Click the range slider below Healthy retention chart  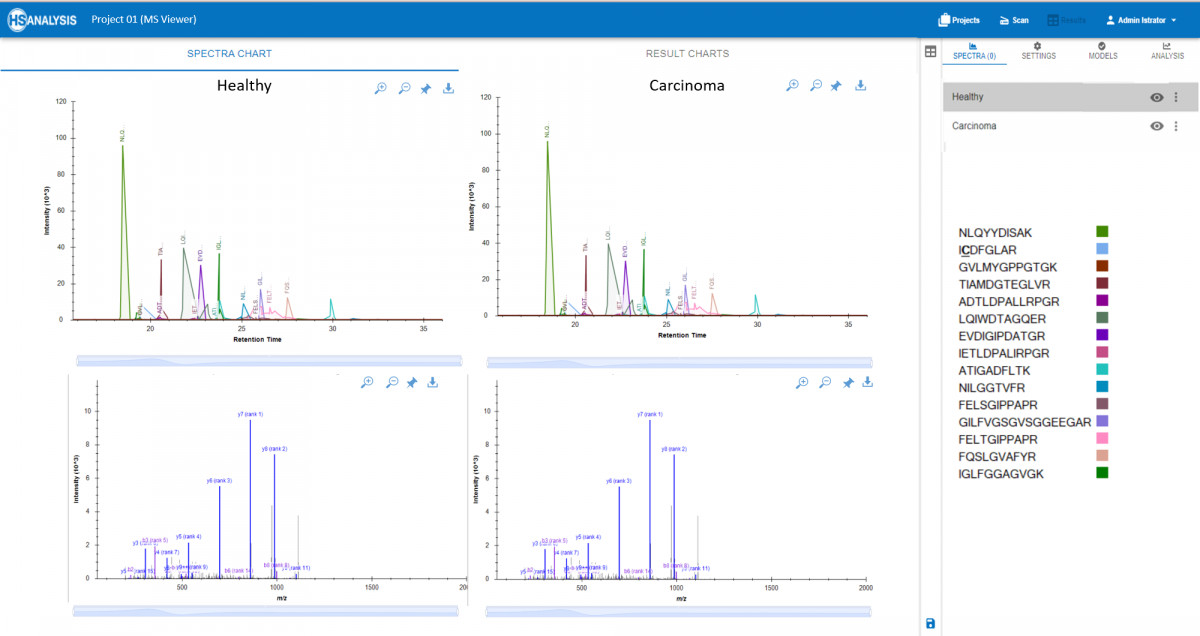pyautogui.click(x=268, y=361)
